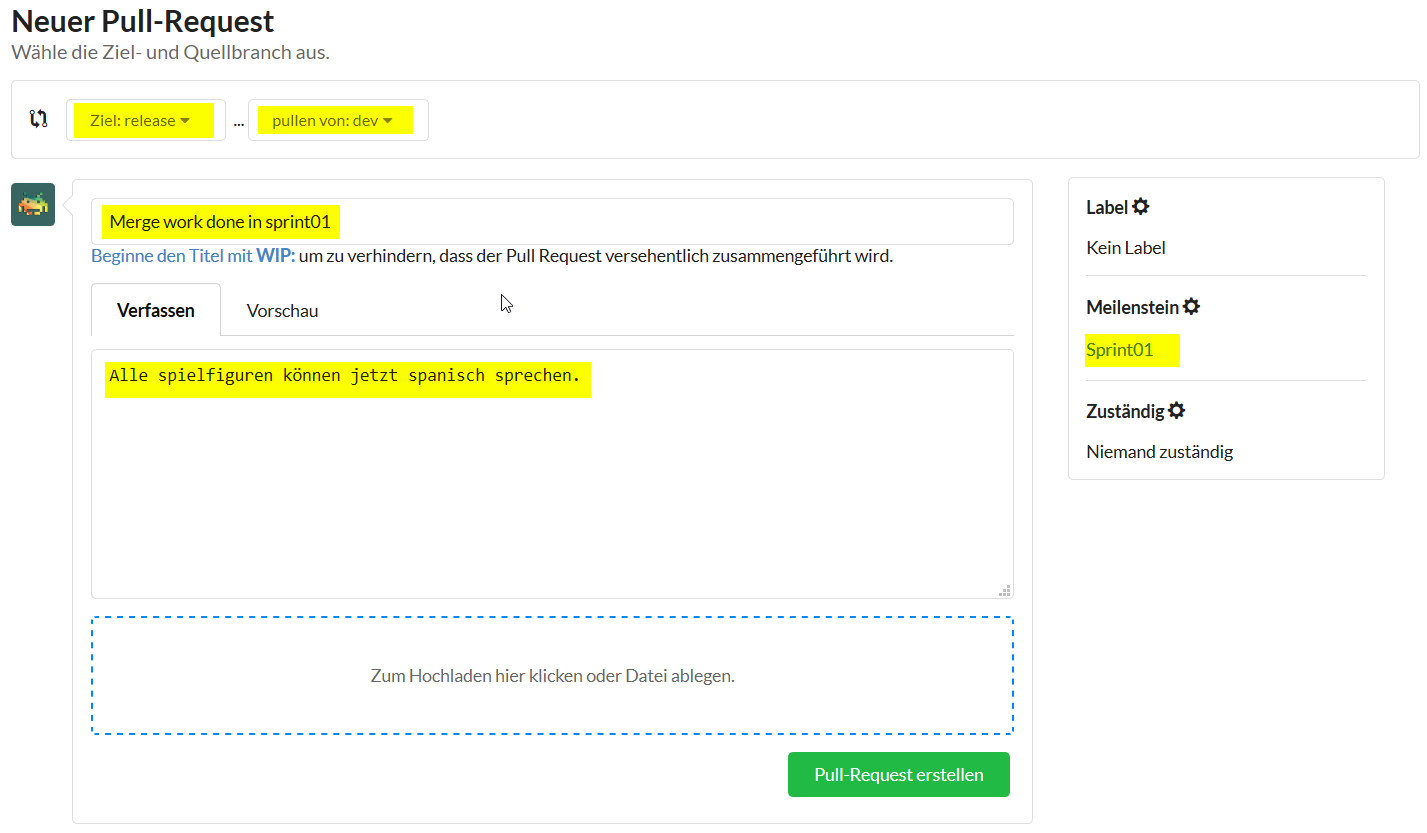Viewport: 1427px width, 833px height.
Task: Click the pixel-art user avatar
Action: coord(33,205)
